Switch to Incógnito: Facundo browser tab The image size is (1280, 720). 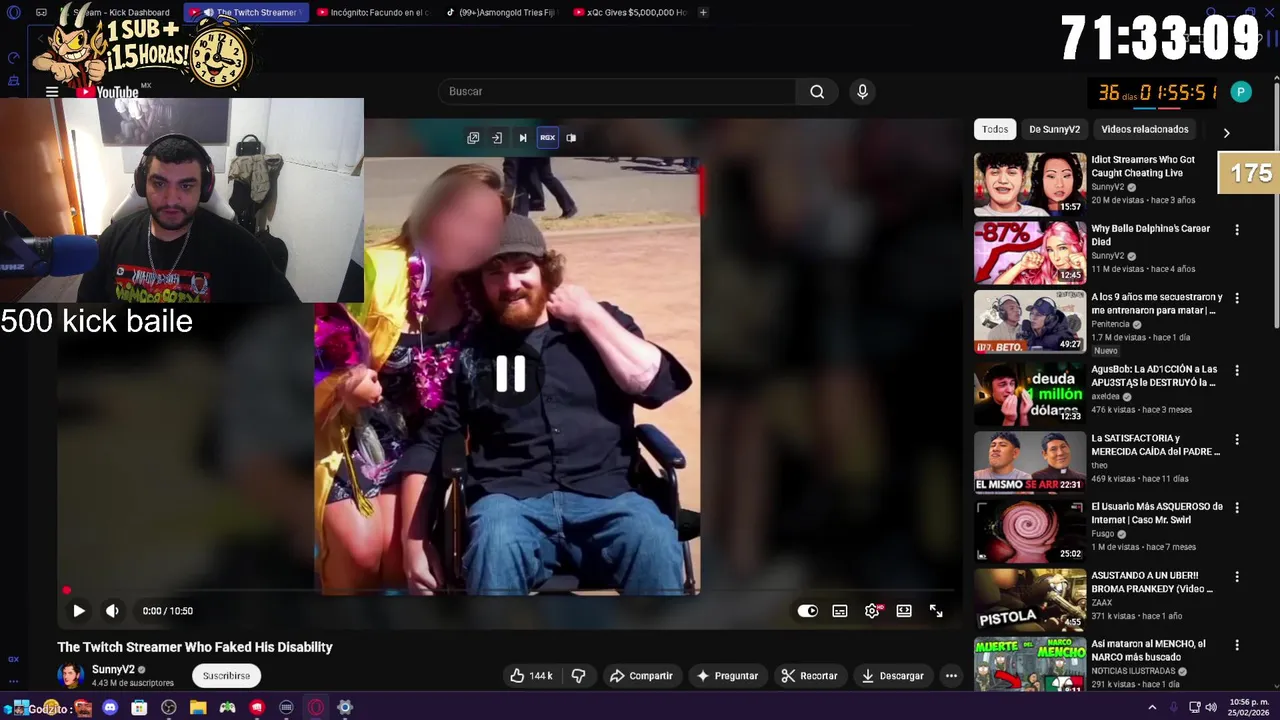point(372,13)
